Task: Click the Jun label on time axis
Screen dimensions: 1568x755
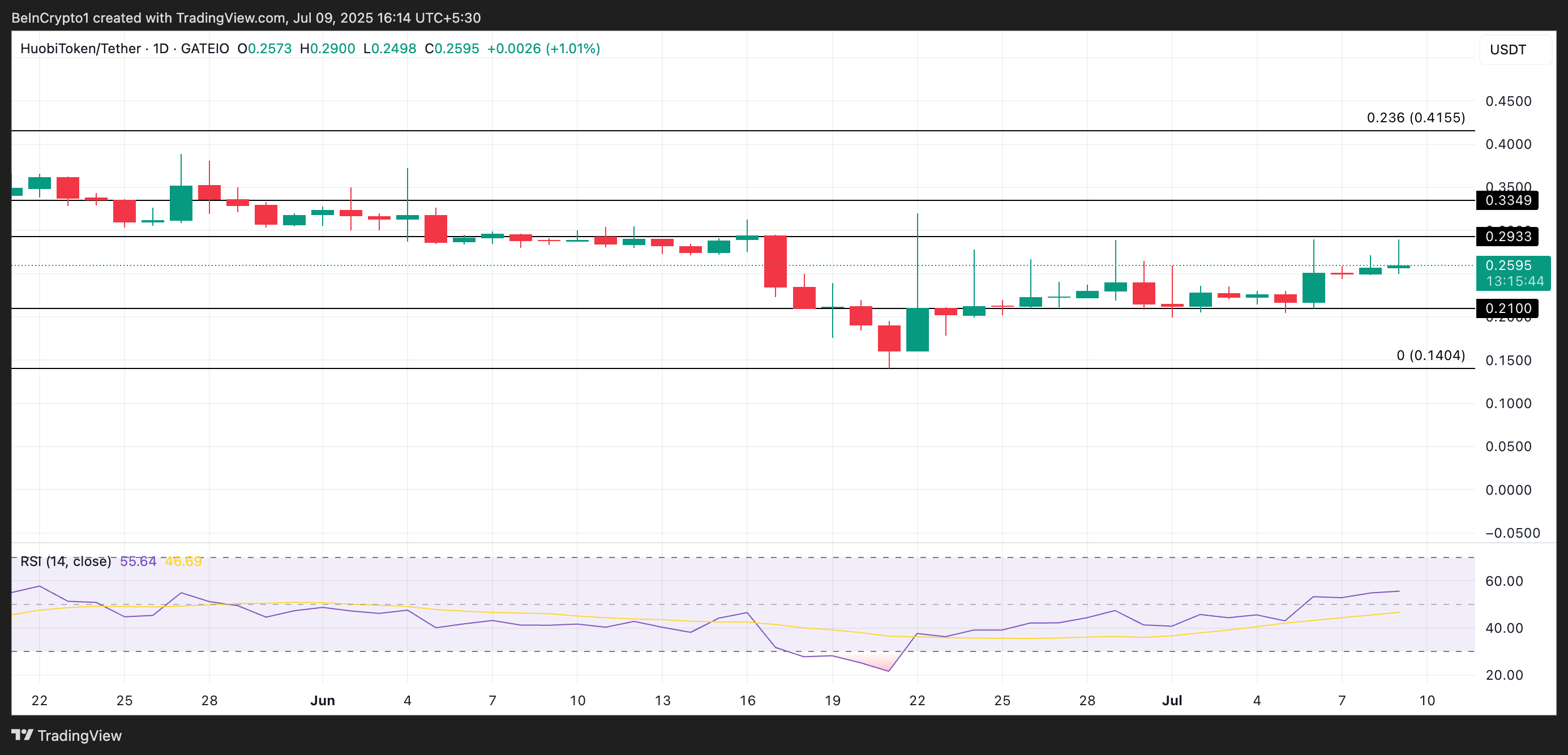Action: click(322, 700)
